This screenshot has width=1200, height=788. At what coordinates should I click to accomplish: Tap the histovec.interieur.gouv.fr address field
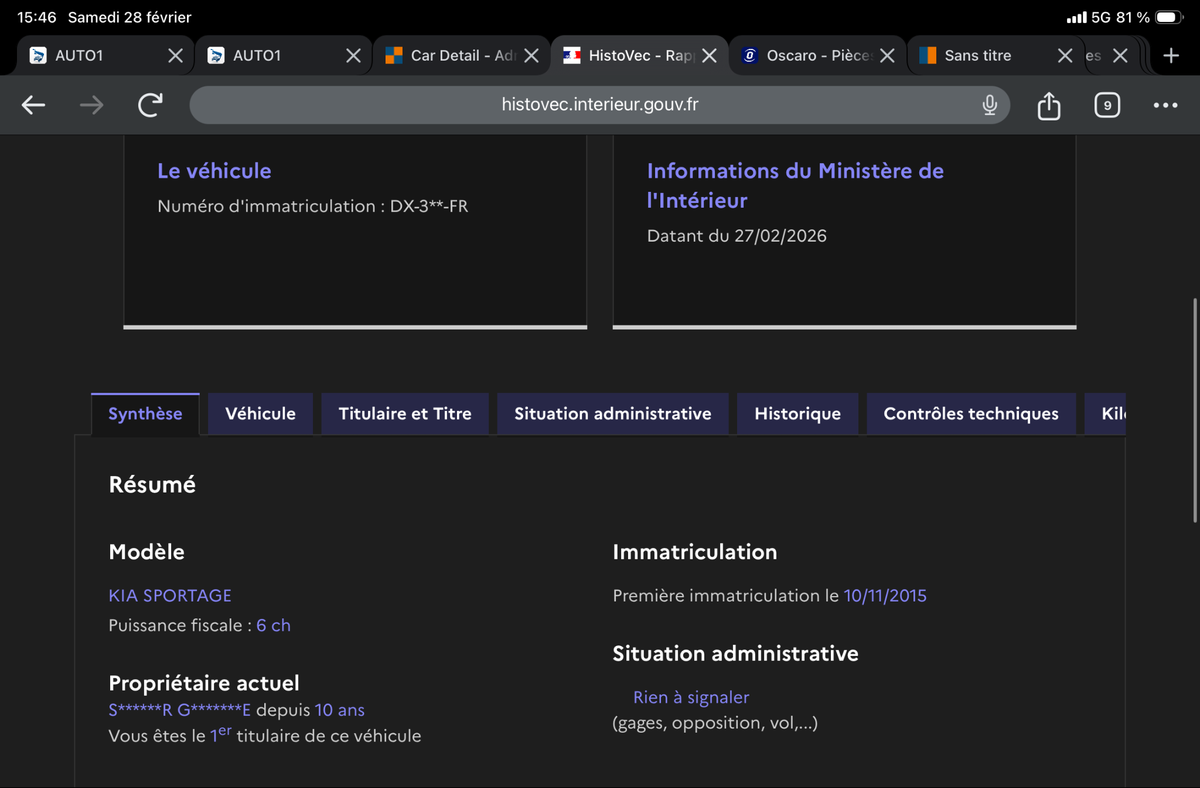pos(600,105)
